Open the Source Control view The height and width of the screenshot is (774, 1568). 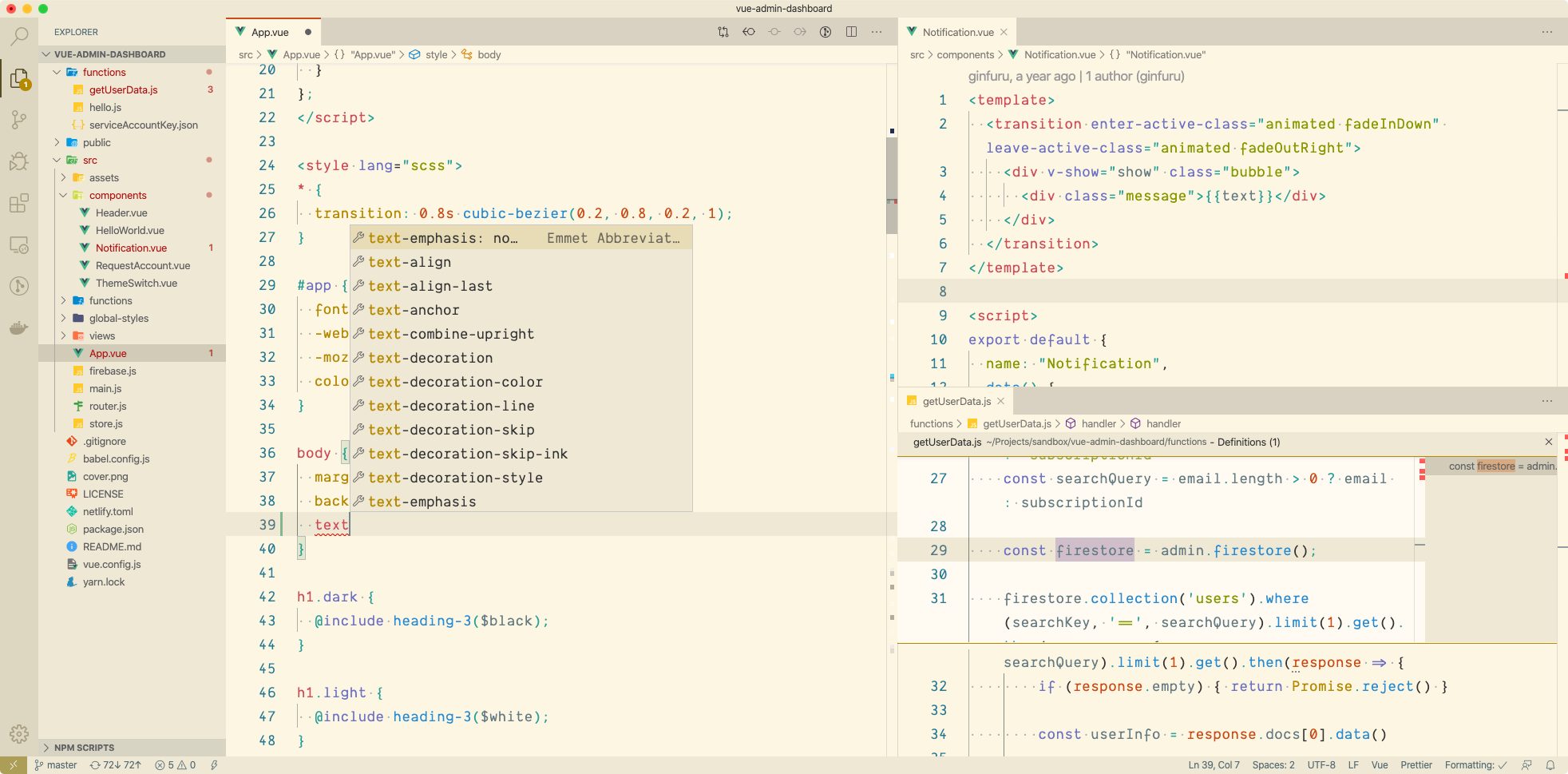pos(19,120)
